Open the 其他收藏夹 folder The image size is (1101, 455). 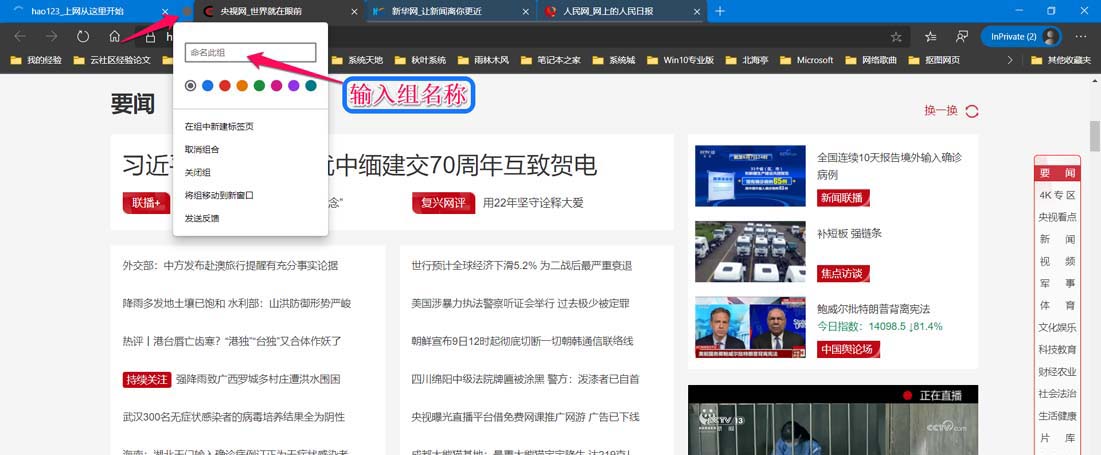[x=1061, y=60]
